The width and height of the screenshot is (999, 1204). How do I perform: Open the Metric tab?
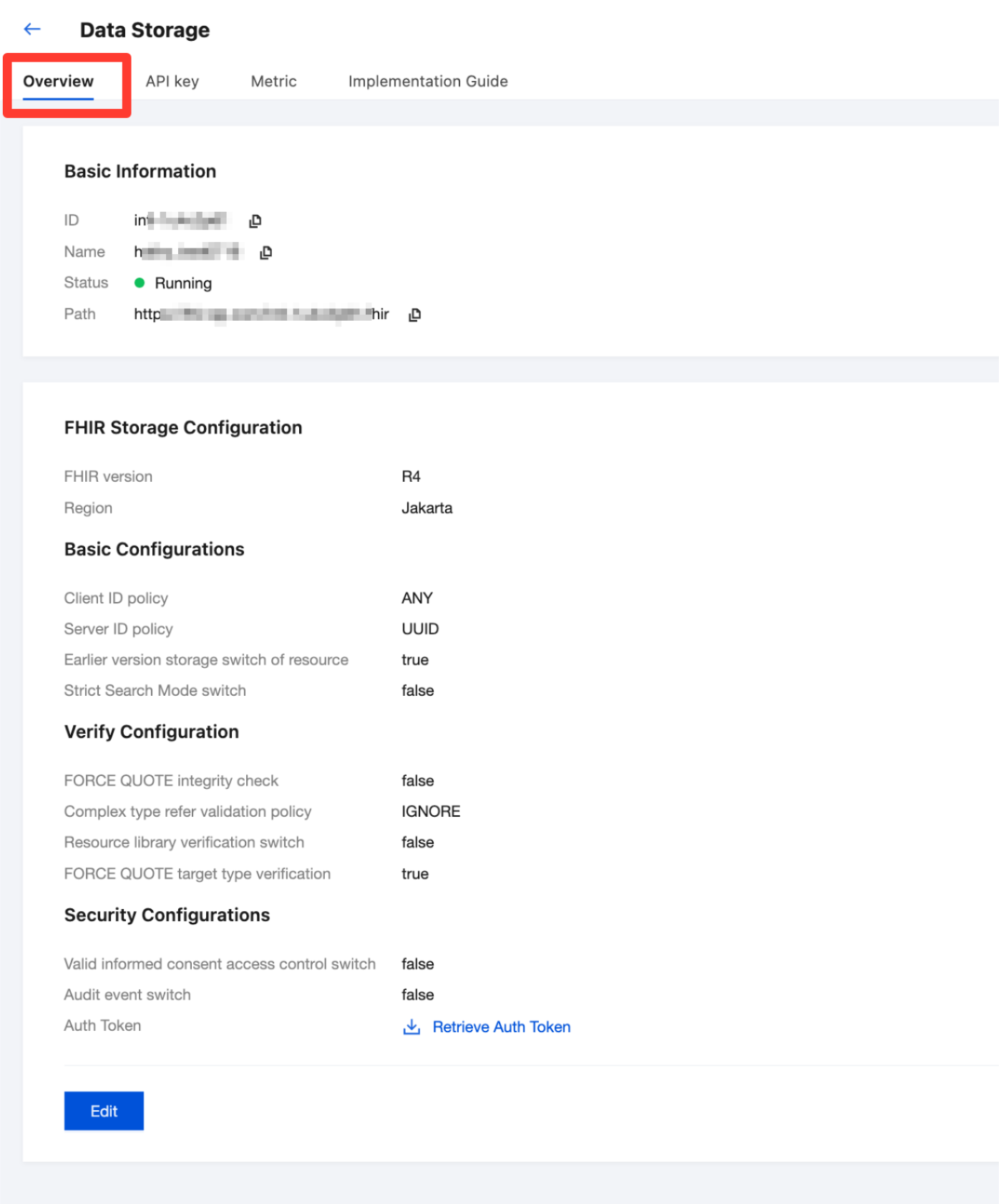(273, 82)
